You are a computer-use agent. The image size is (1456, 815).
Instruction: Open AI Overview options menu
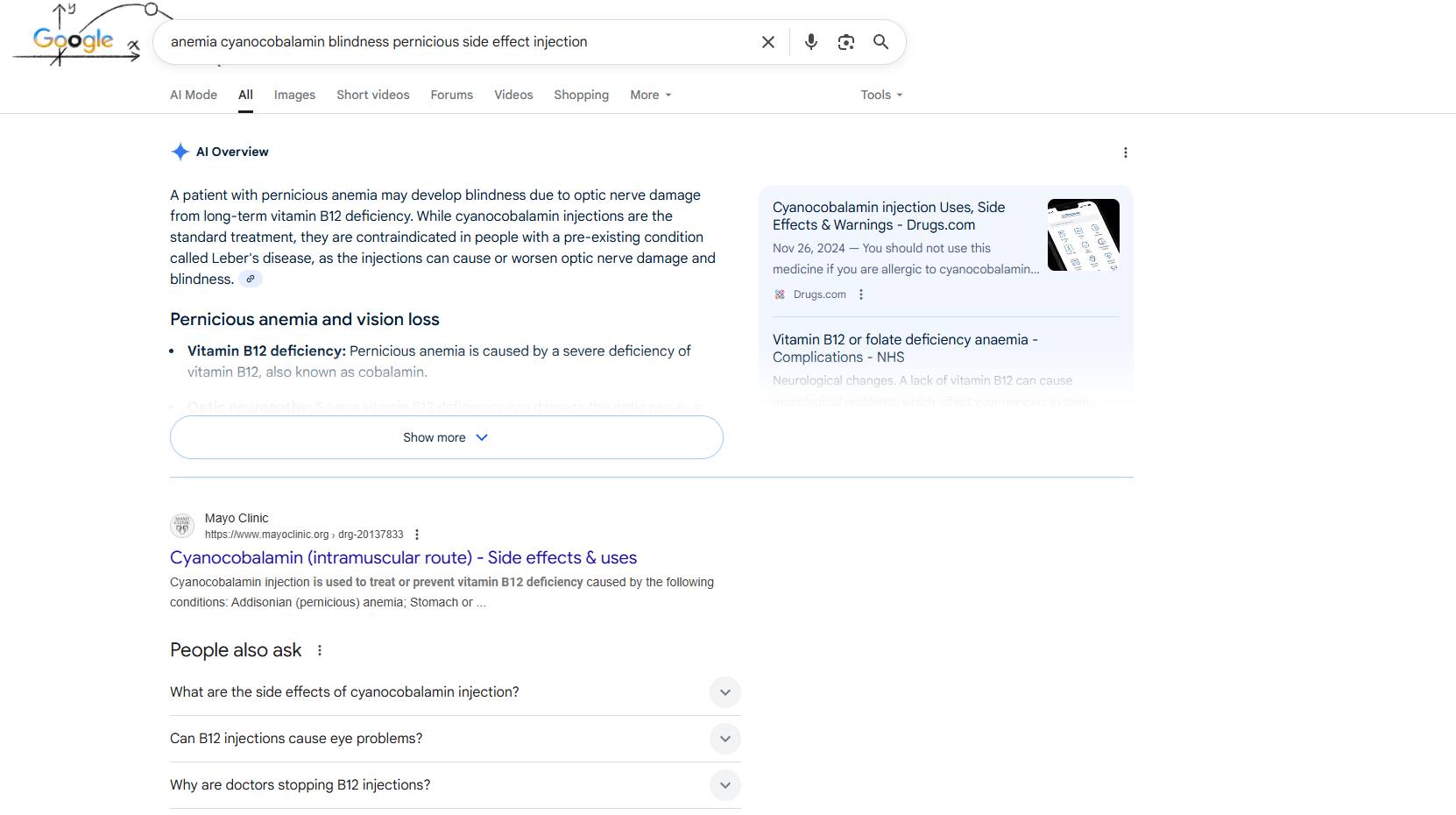[1126, 152]
